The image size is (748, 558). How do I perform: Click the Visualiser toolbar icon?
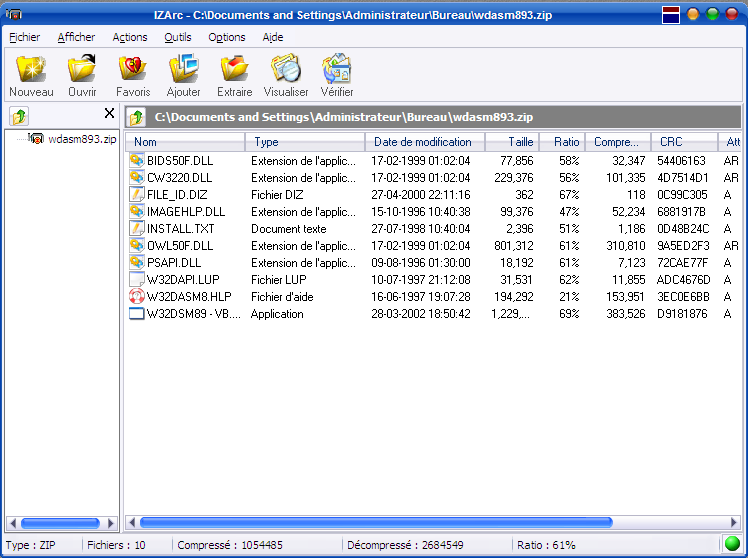pos(286,69)
